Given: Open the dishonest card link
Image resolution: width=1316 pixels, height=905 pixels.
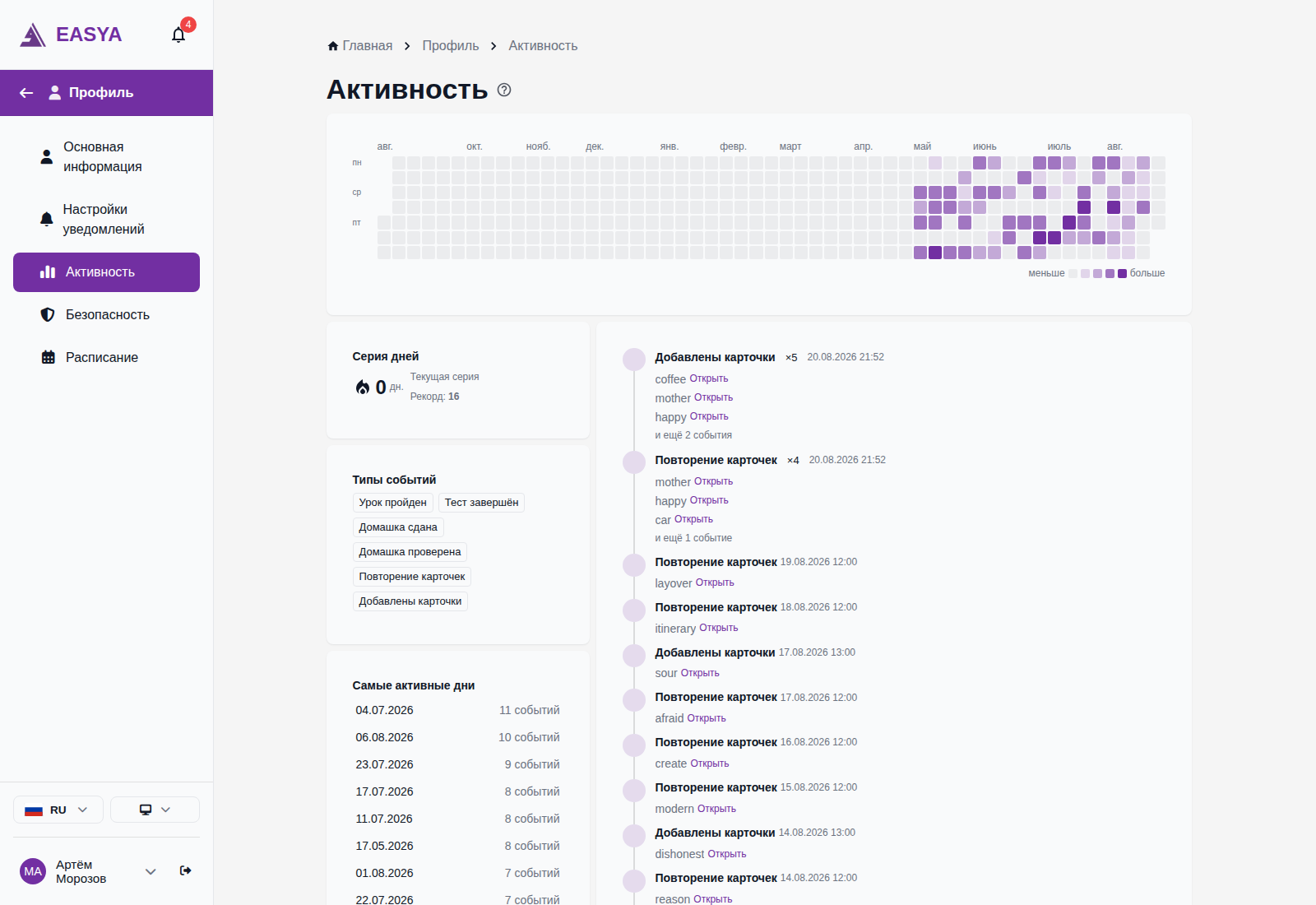Looking at the screenshot, I should click(727, 854).
